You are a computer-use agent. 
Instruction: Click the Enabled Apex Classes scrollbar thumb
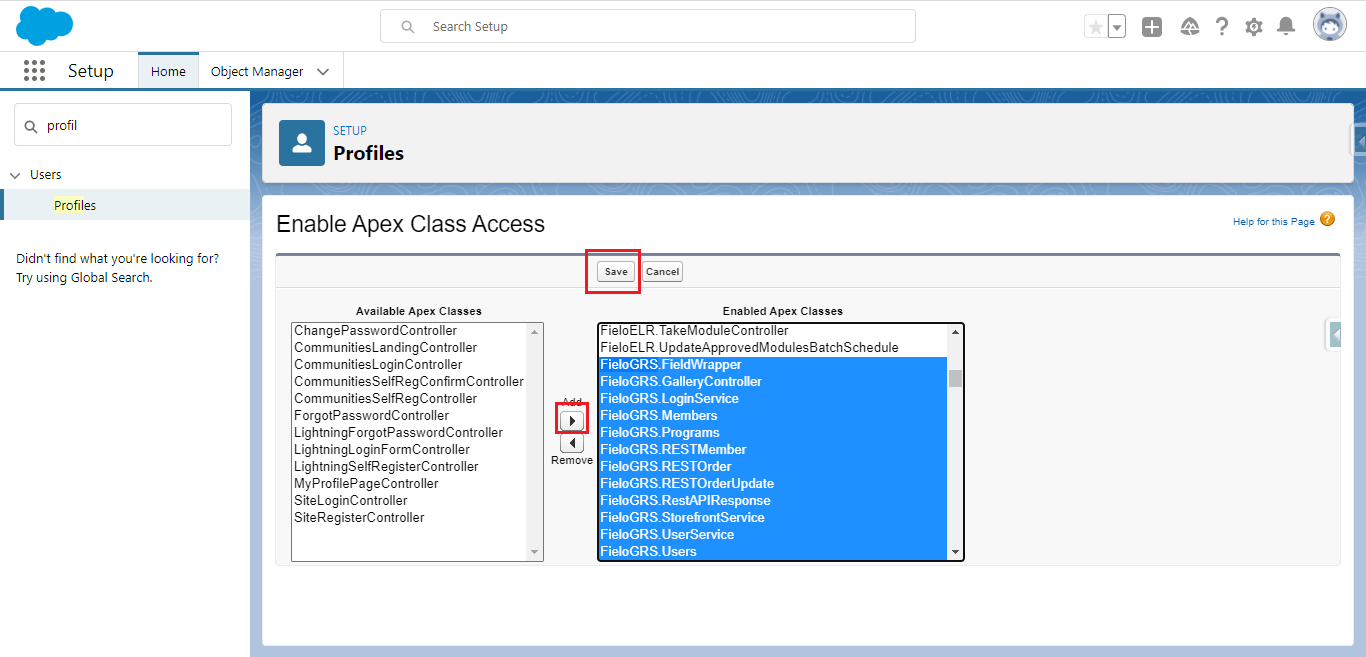(955, 378)
